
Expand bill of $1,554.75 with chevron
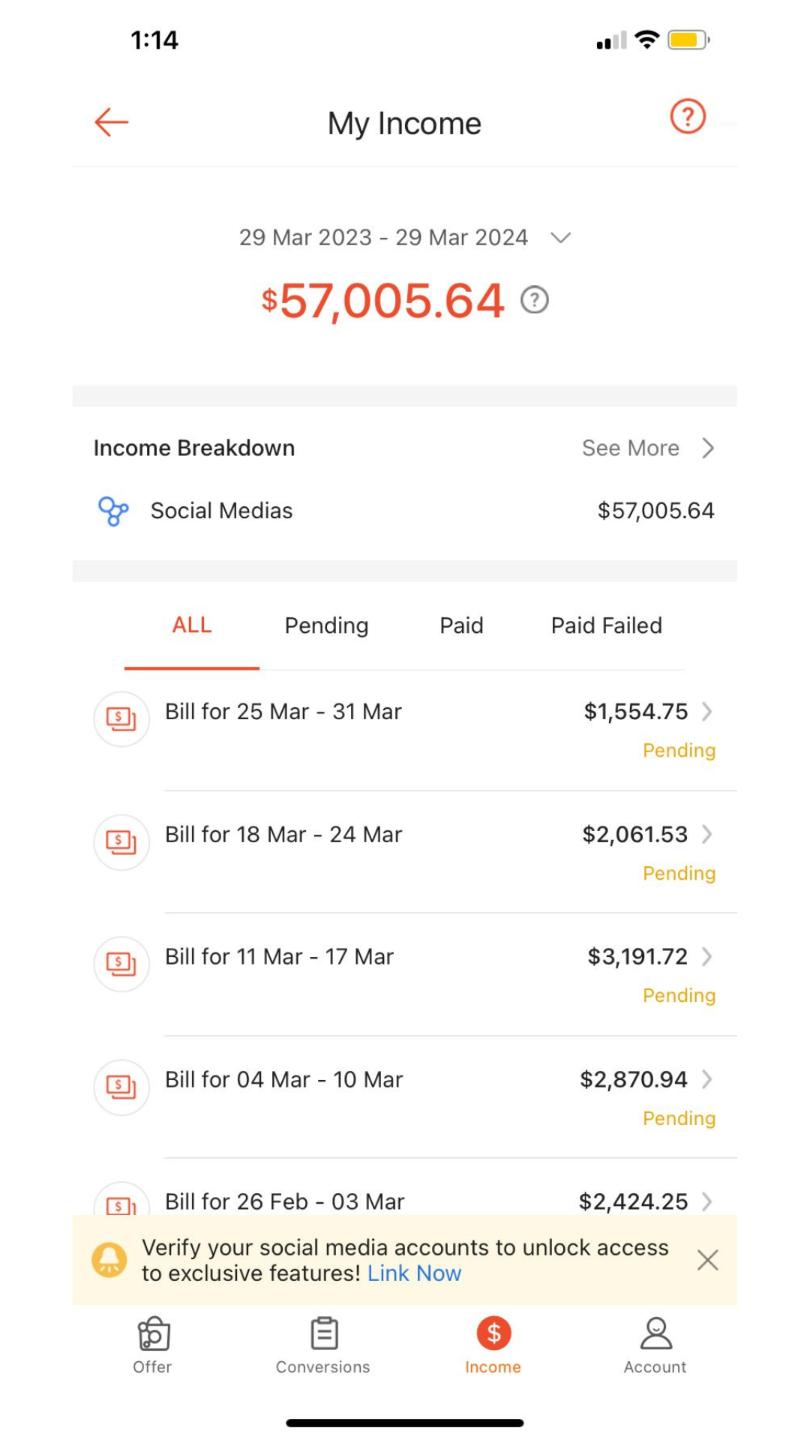(x=707, y=712)
